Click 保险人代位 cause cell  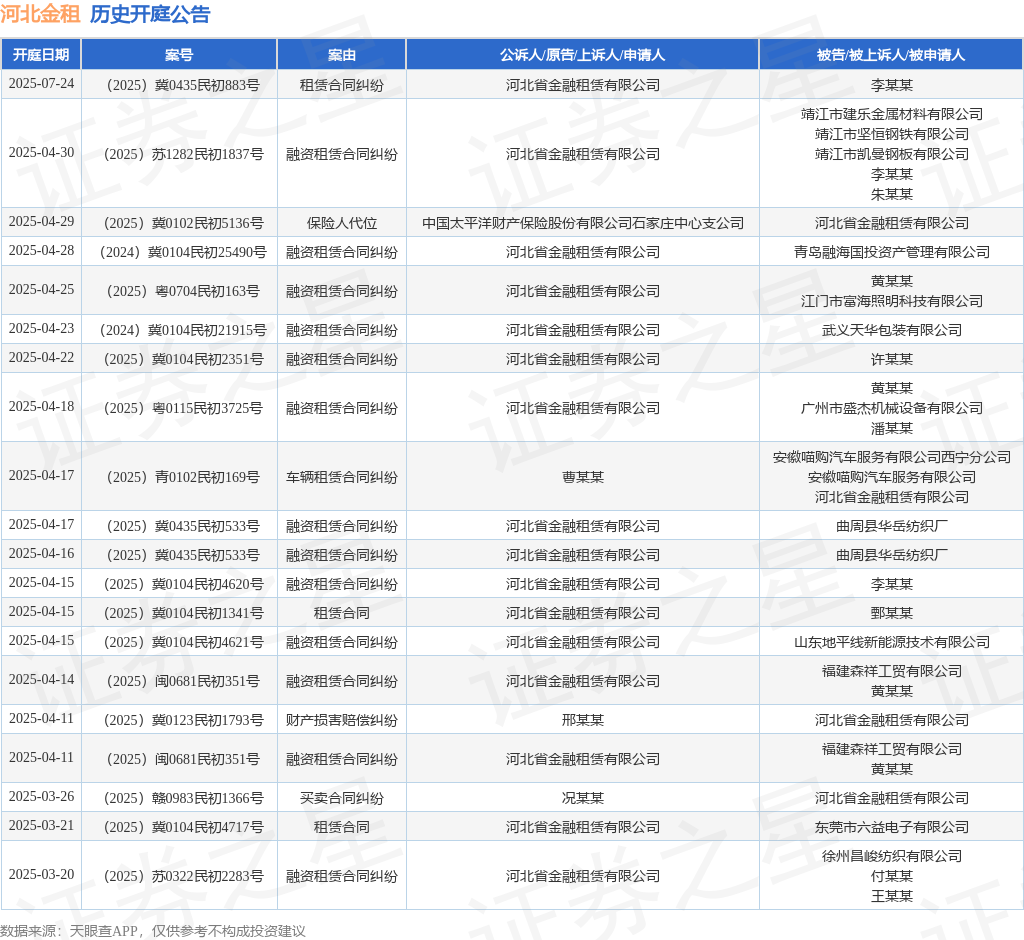(342, 223)
